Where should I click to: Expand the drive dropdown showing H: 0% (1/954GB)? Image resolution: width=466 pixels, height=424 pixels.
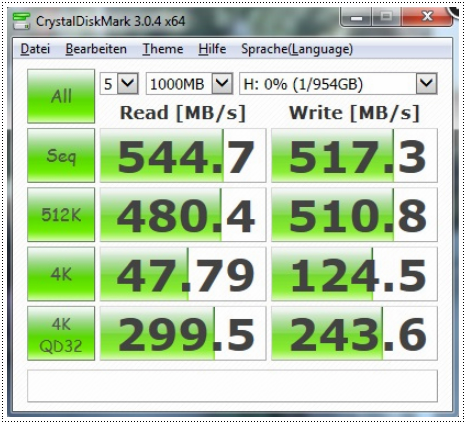(x=338, y=83)
